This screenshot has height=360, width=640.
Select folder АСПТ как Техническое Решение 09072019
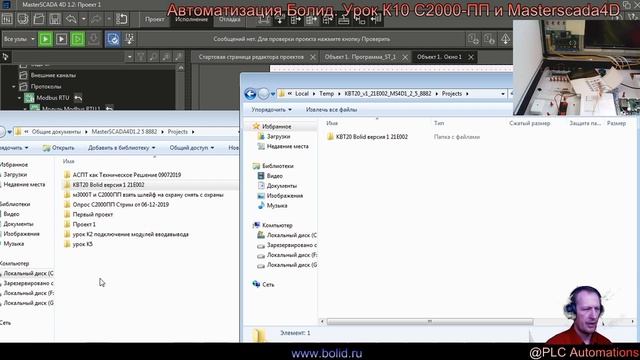tap(127, 175)
